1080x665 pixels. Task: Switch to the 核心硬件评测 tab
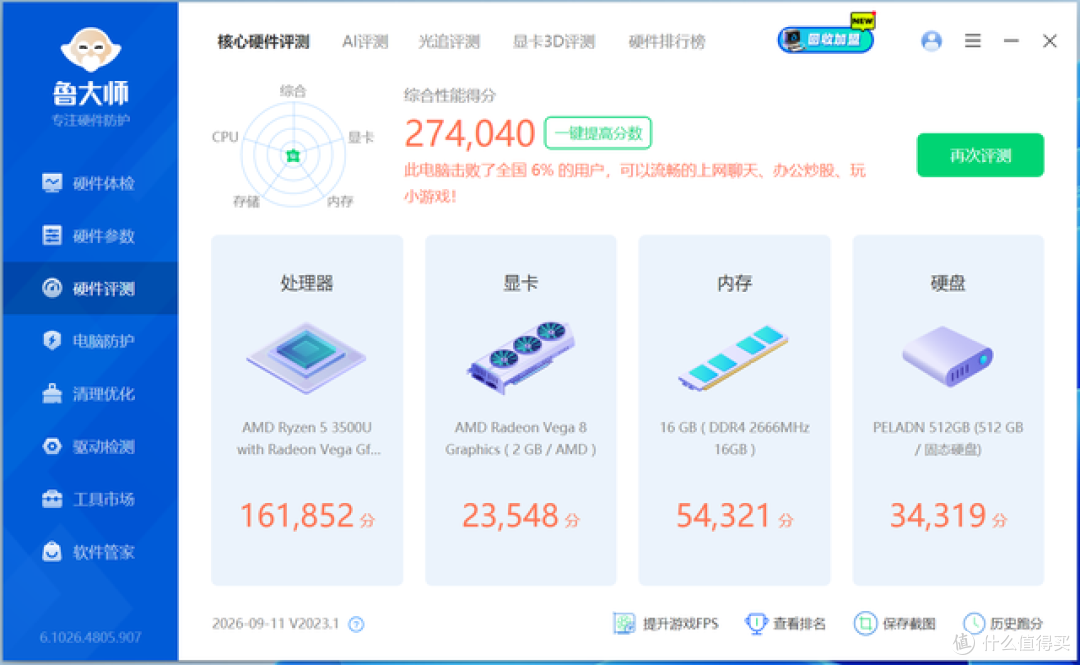point(263,42)
